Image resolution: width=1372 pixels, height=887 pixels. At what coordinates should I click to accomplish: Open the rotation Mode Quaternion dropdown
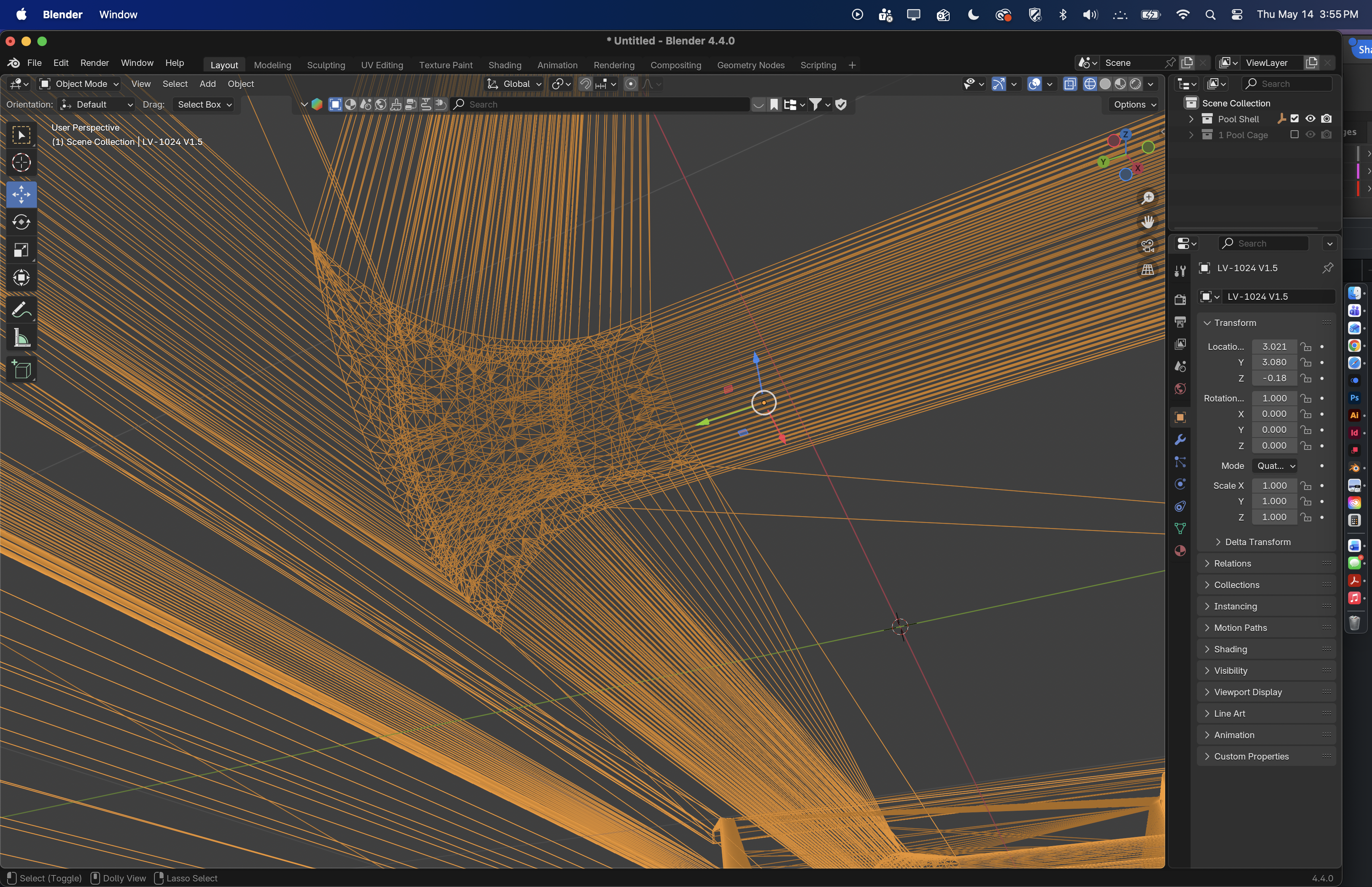coord(1275,466)
